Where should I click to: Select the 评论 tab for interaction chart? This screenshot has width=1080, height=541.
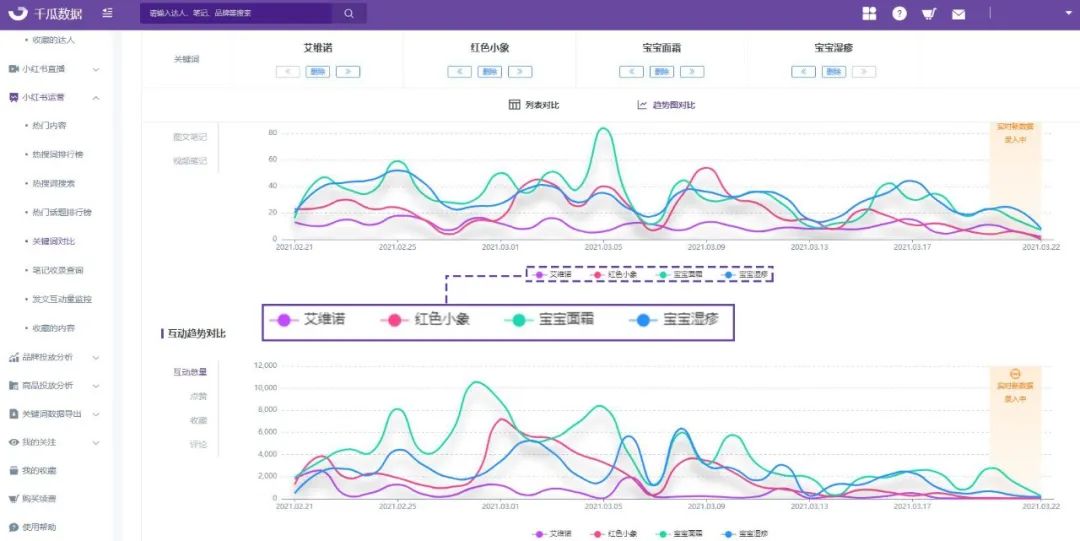198,445
